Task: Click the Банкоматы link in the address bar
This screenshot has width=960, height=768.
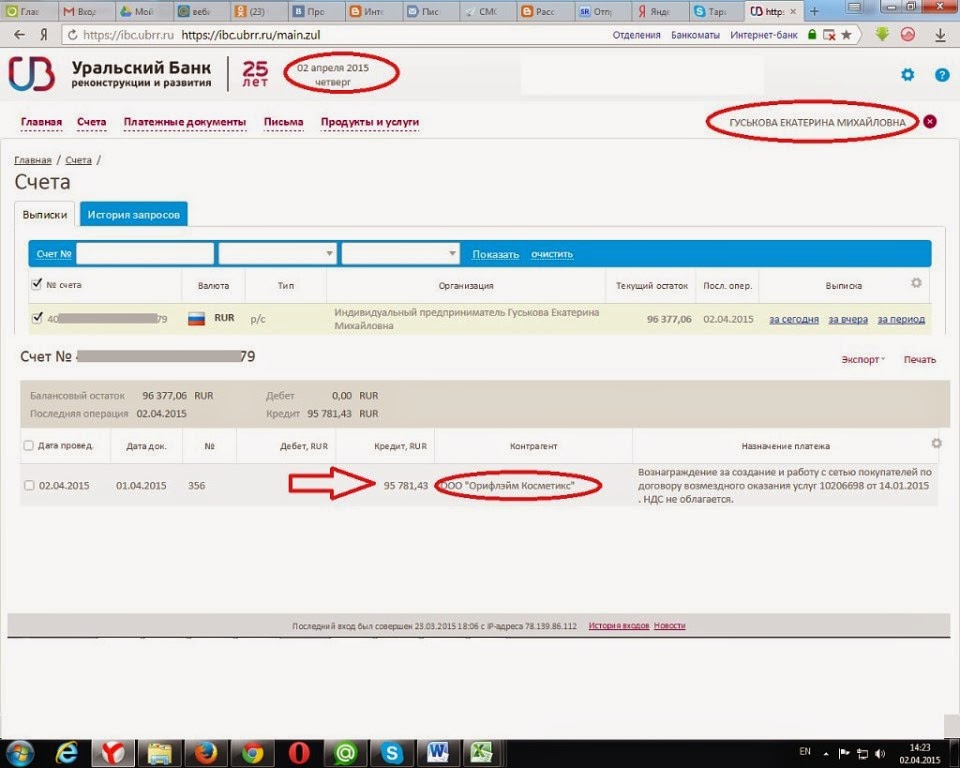Action: pos(695,35)
